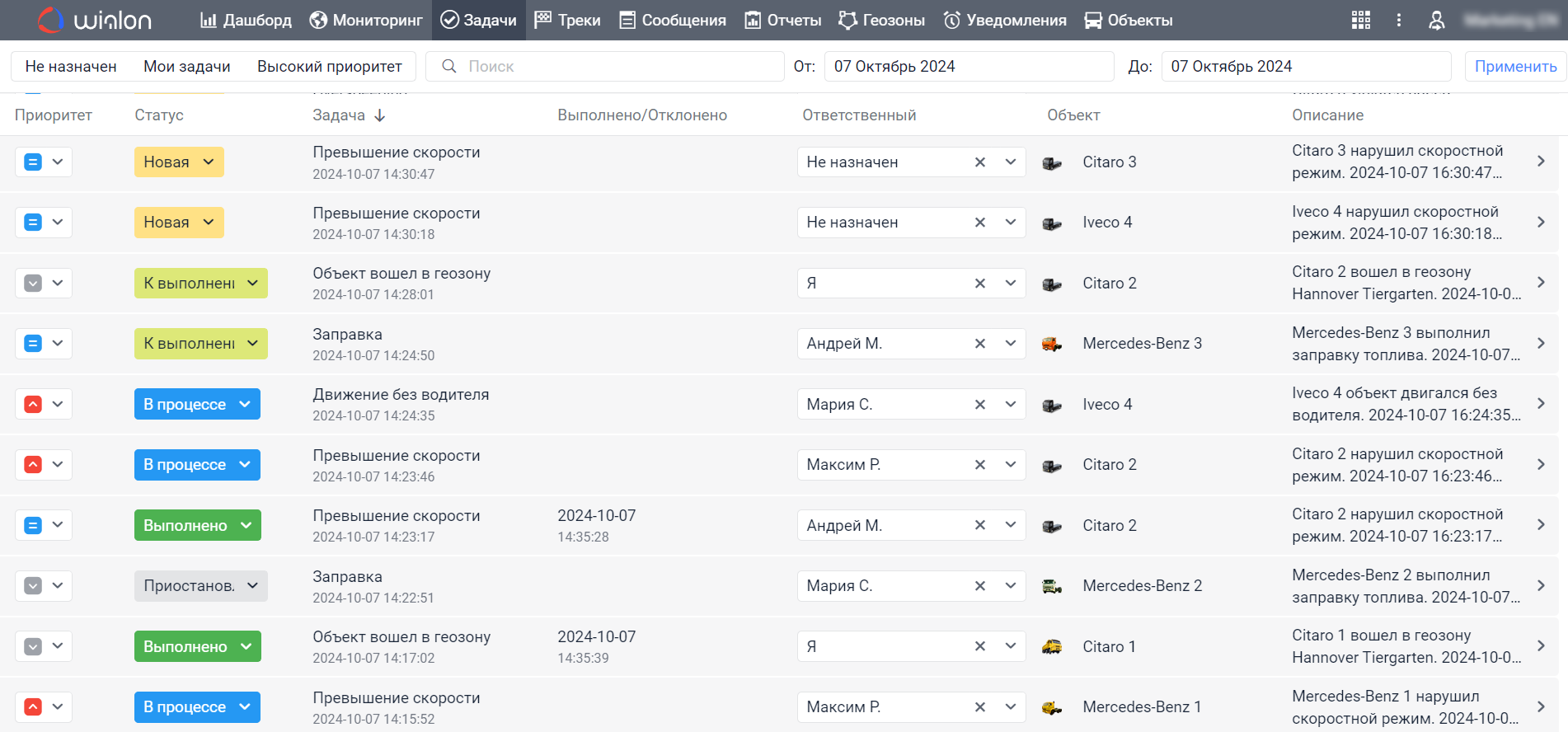The image size is (1568, 732).
Task: Open the user account icon
Action: pos(1437,20)
